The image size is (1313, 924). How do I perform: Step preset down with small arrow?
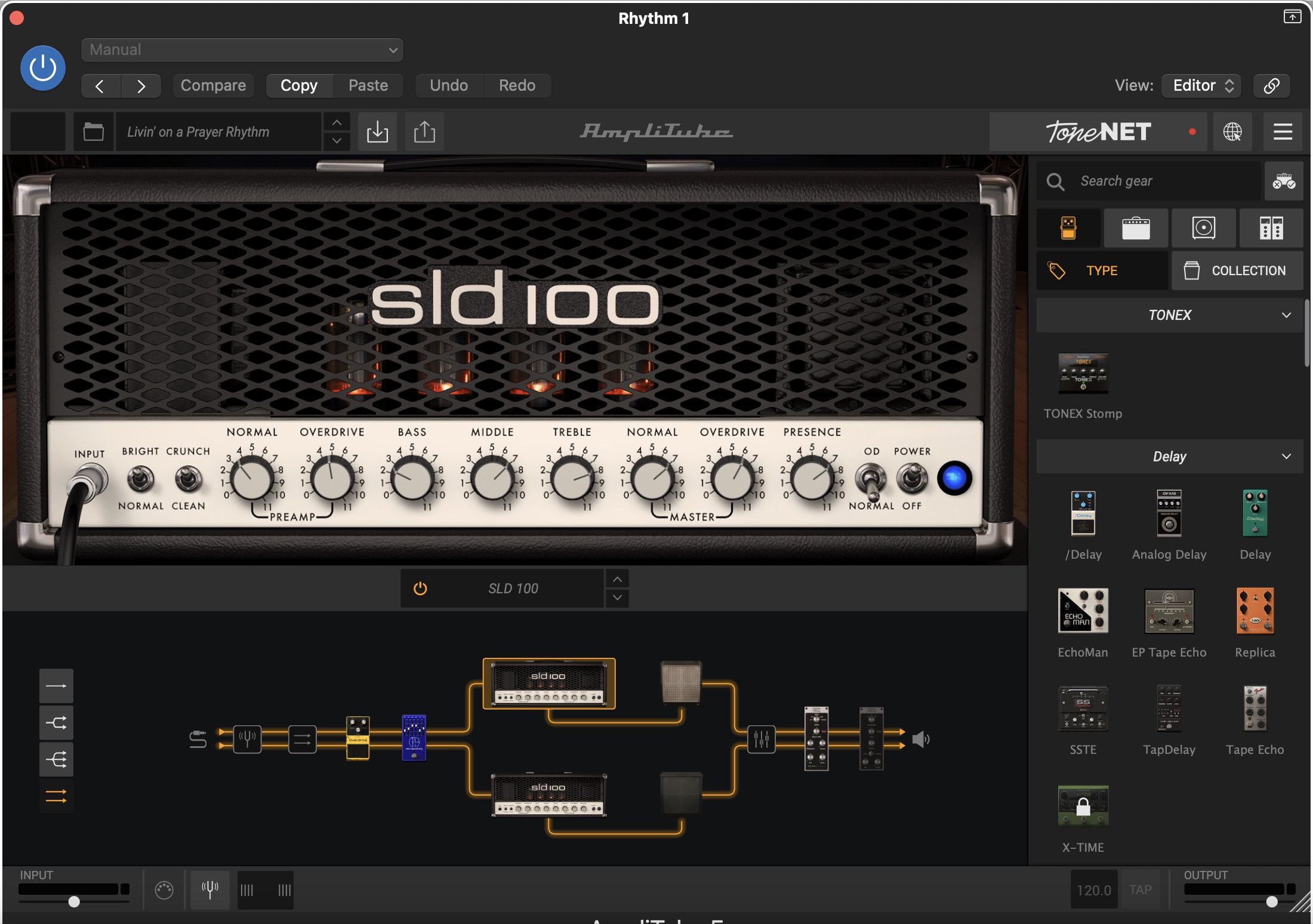point(337,141)
